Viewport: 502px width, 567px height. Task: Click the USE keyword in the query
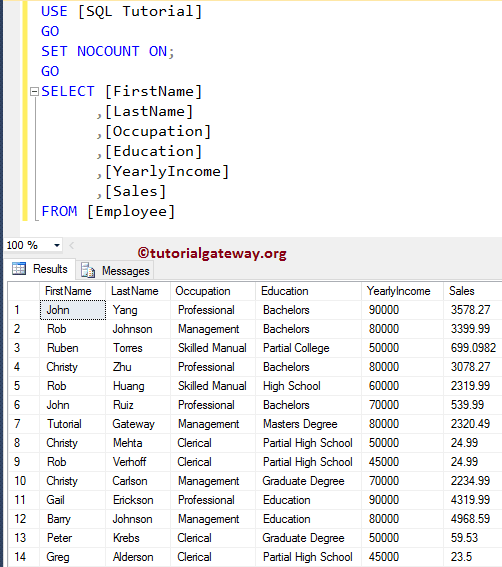pos(54,12)
